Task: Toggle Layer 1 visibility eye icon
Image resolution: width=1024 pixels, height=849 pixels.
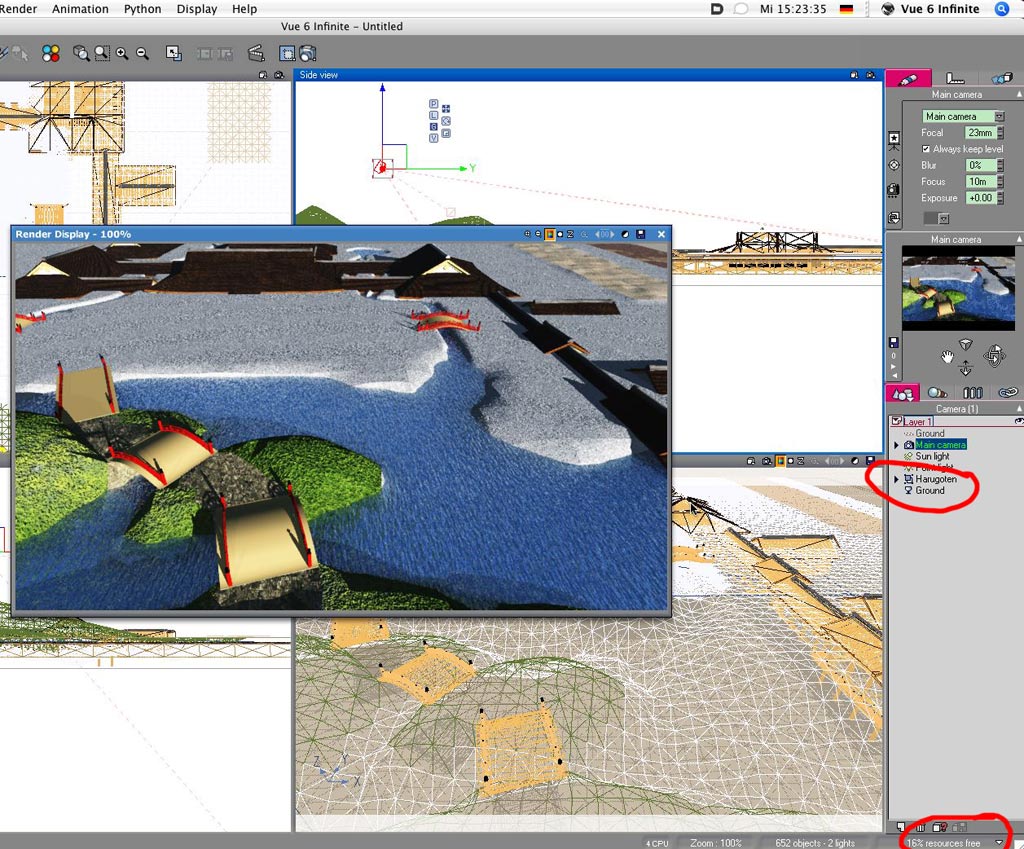Action: (x=1018, y=422)
